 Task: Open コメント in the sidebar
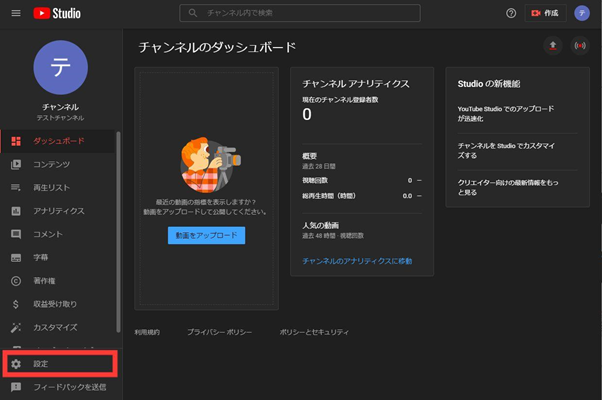pos(58,234)
